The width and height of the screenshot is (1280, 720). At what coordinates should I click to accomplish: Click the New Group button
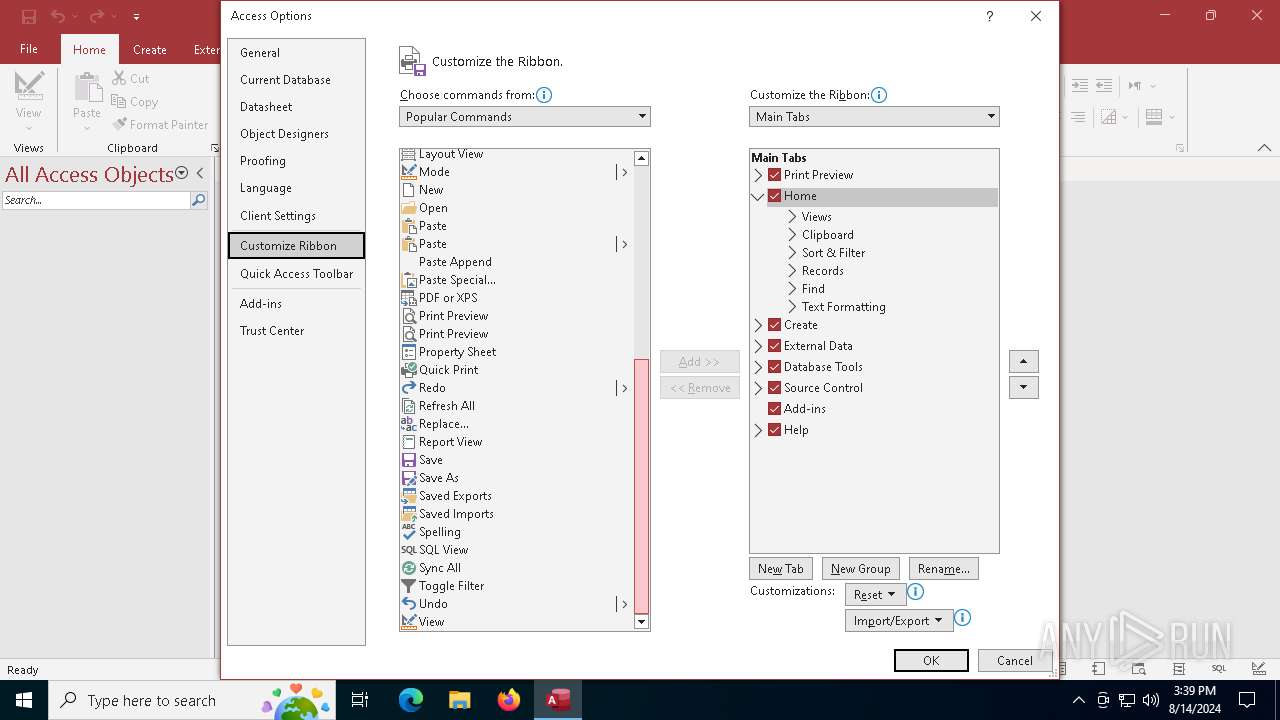pyautogui.click(x=860, y=568)
